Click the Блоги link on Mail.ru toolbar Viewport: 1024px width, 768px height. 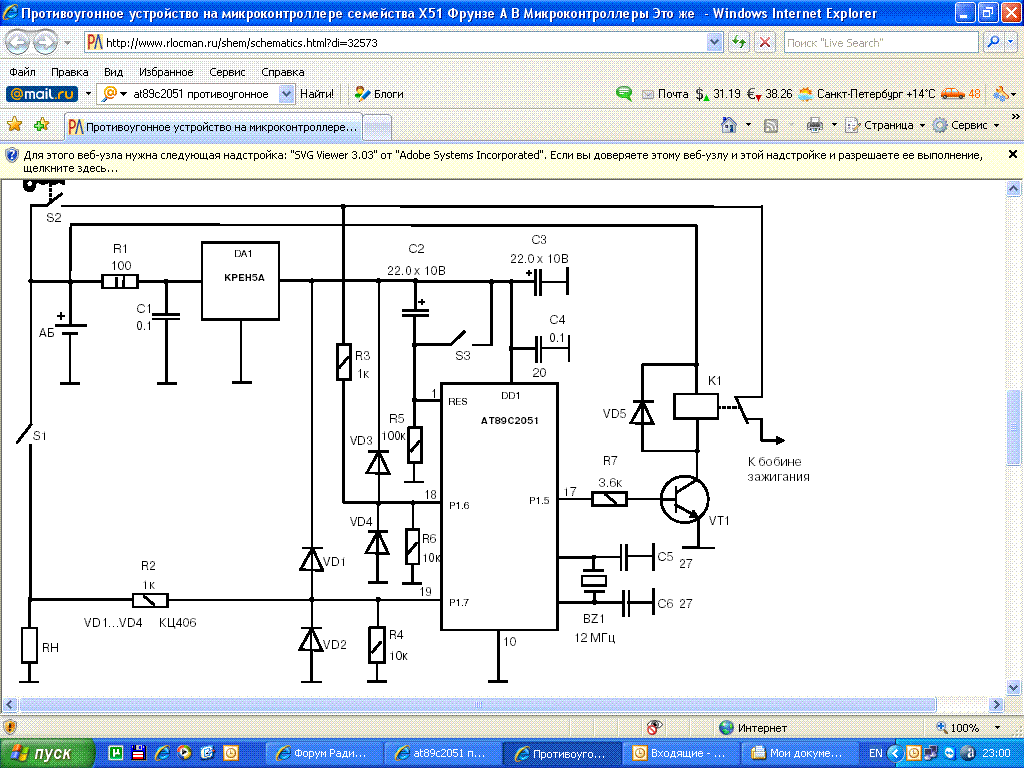click(380, 94)
